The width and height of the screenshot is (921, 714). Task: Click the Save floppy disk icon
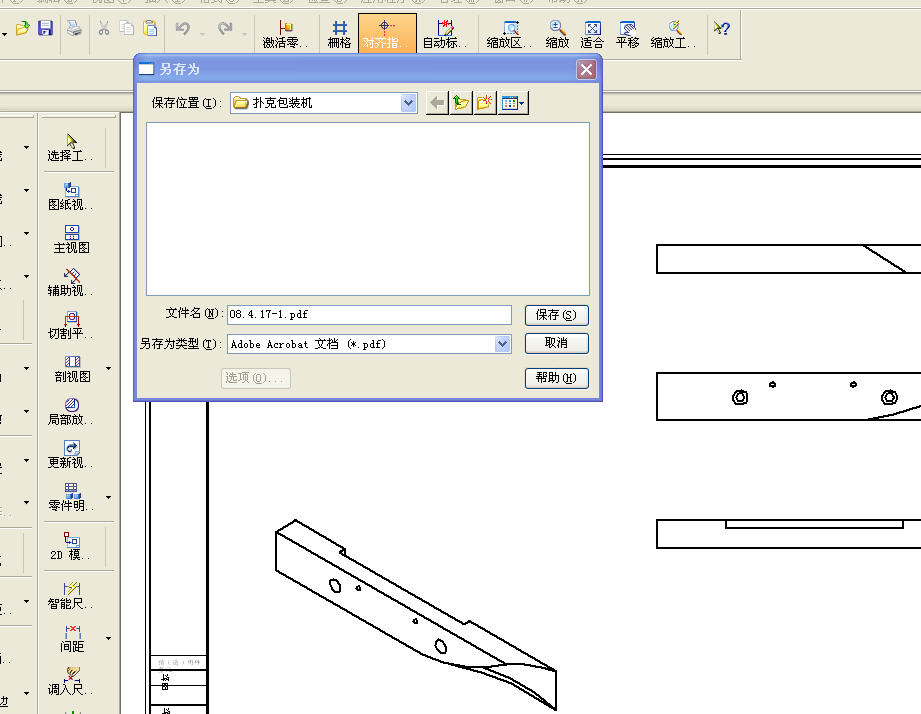(45, 28)
